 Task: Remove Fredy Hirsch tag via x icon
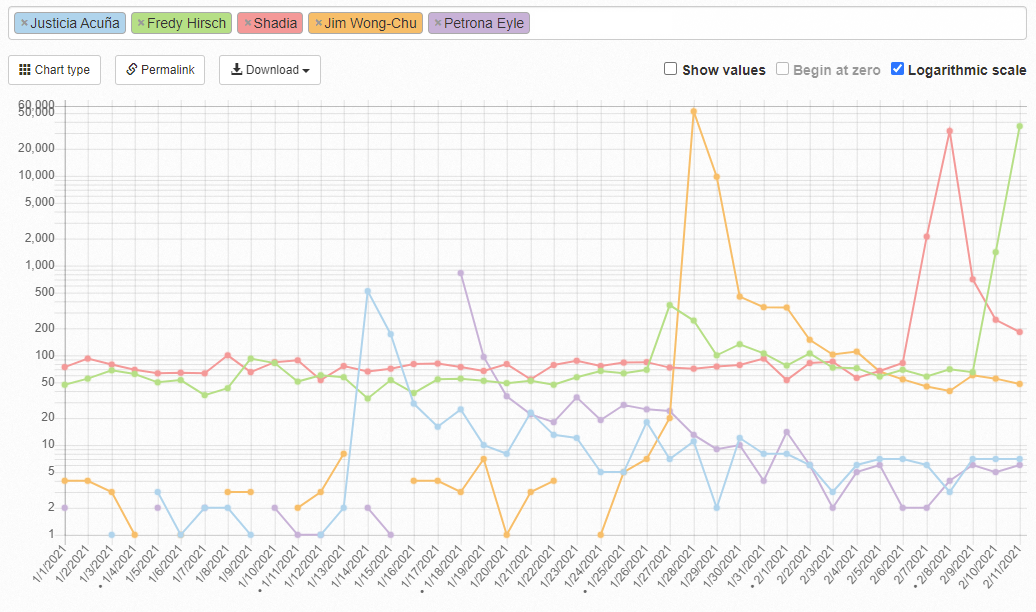click(x=141, y=23)
